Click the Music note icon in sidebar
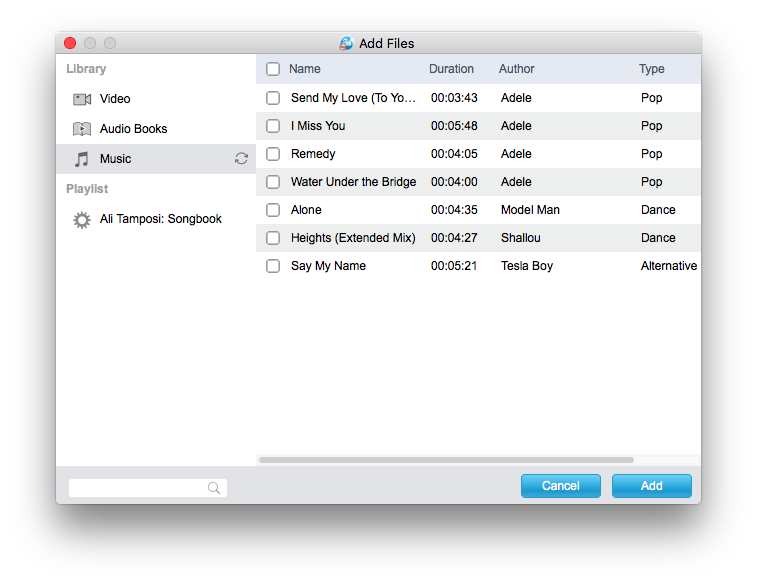The image size is (757, 584). [x=82, y=159]
